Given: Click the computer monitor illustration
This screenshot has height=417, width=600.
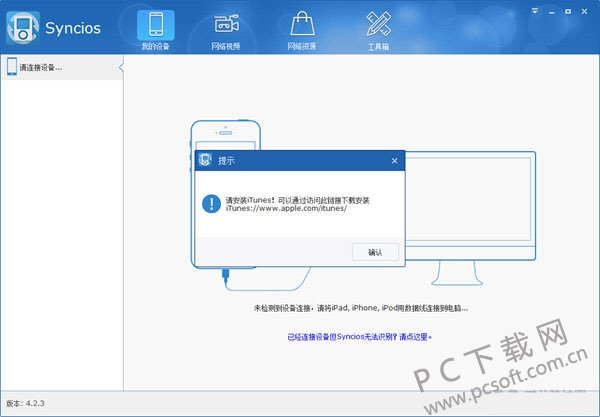Looking at the screenshot, I should point(470,218).
